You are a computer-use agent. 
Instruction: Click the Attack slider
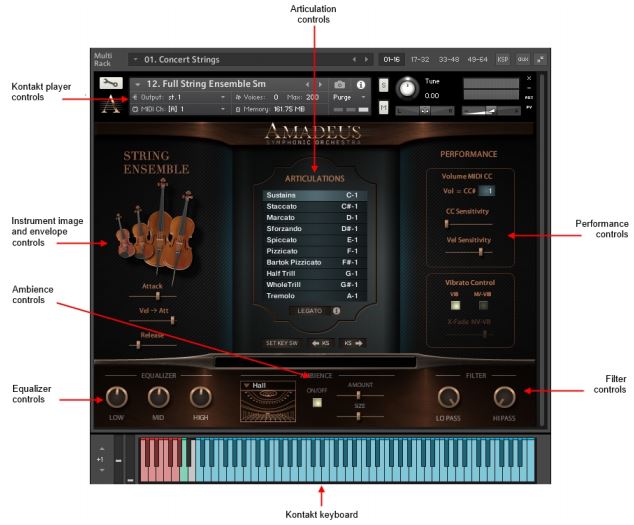point(153,296)
